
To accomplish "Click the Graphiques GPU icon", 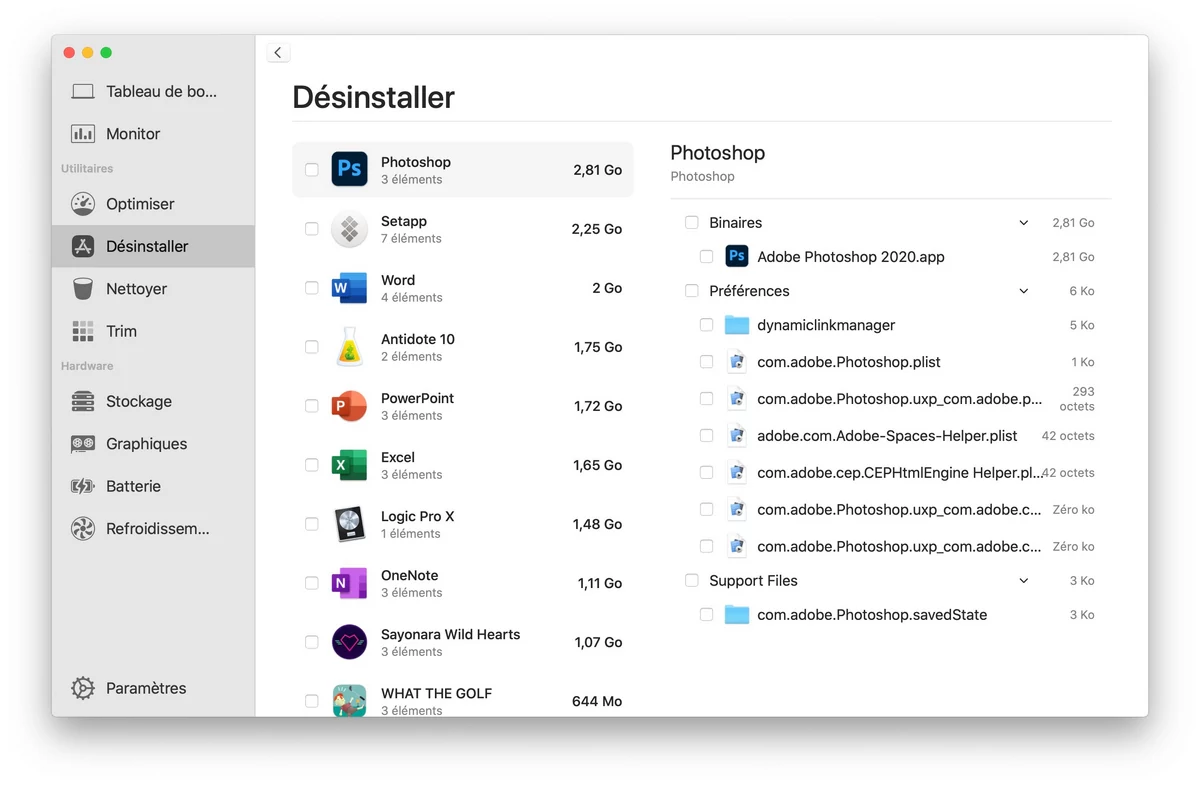I will tap(83, 444).
